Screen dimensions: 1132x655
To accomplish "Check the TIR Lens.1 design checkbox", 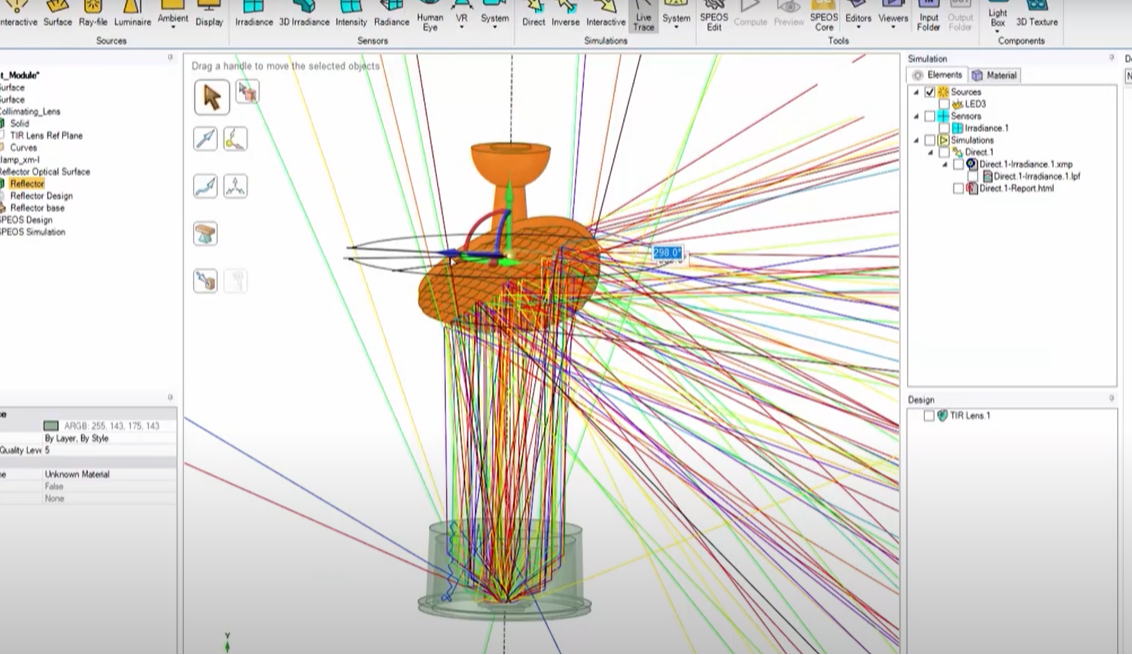I will click(929, 415).
